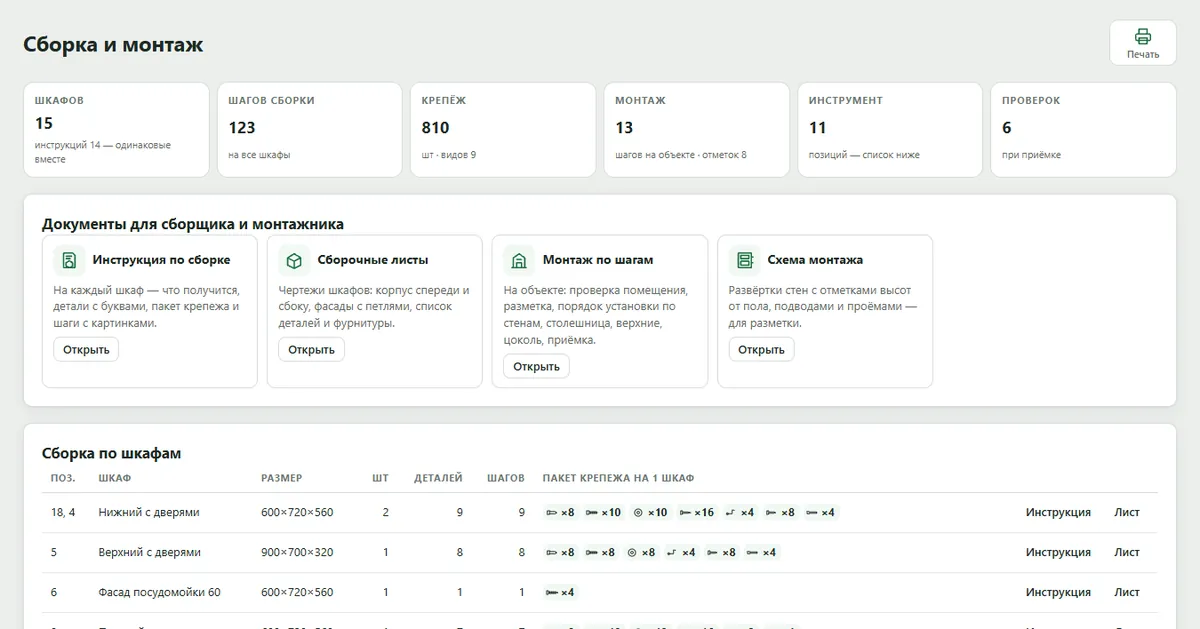
Task: Click the 'Сборка по шкафам' section heading
Action: click(x=112, y=453)
